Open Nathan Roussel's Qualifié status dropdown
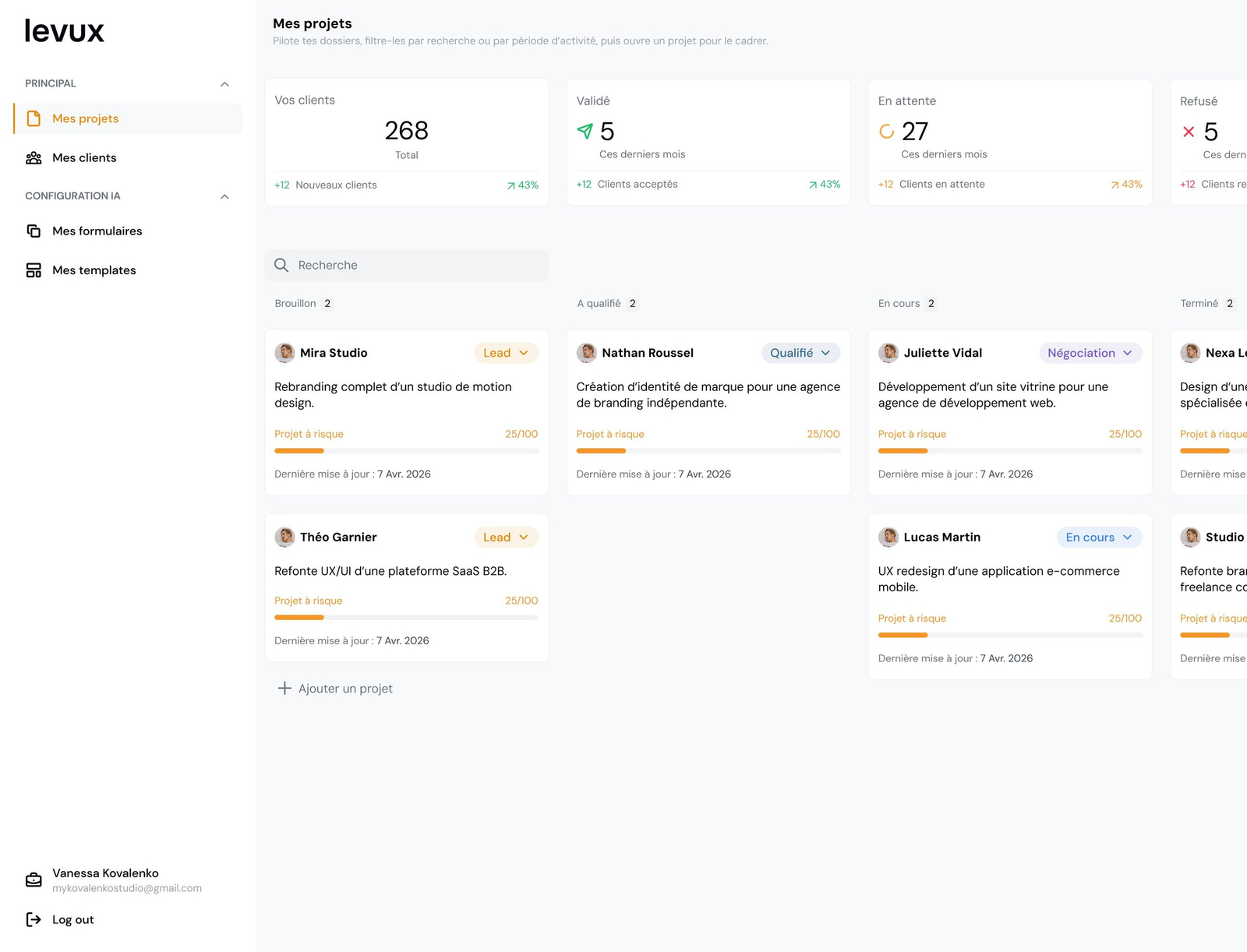This screenshot has width=1247, height=952. click(800, 353)
